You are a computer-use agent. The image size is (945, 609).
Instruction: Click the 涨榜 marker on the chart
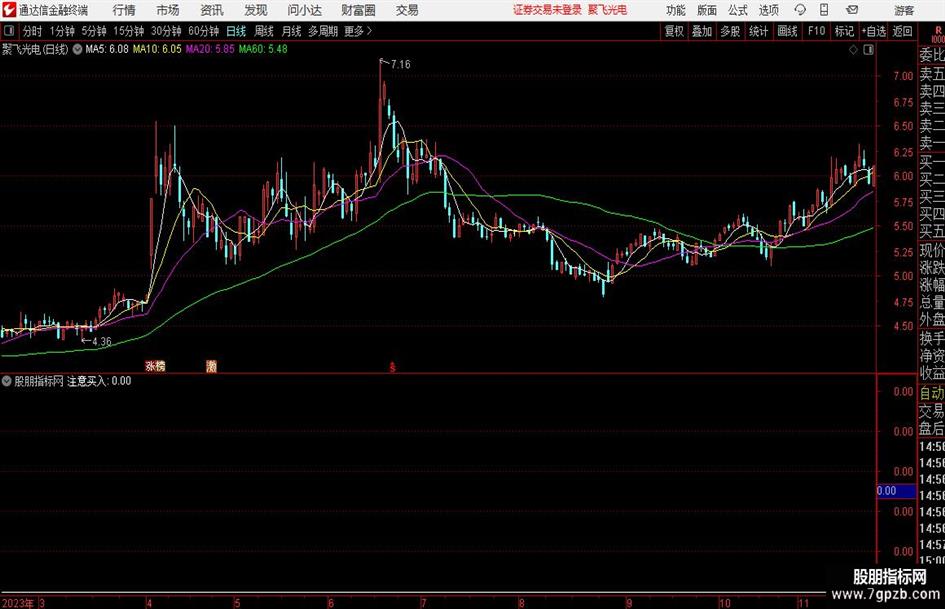(x=155, y=366)
